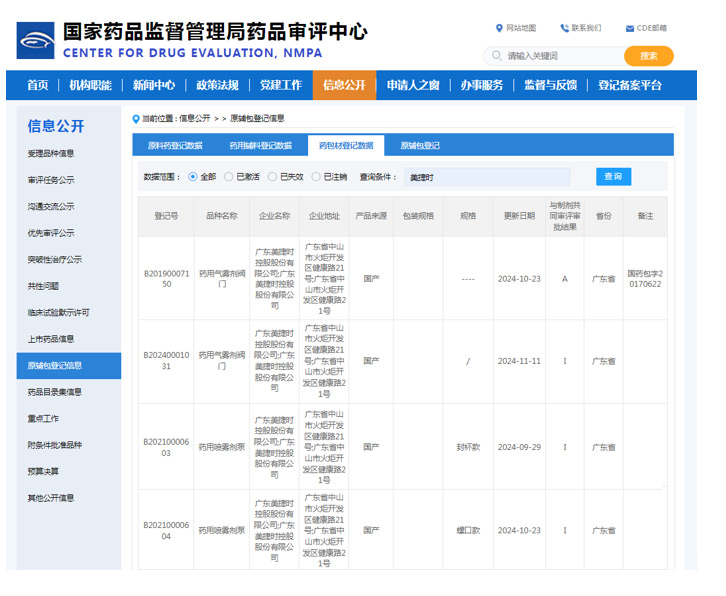Switch to the 药用辅料登记数据 tab
The width and height of the screenshot is (726, 596).
tap(261, 146)
